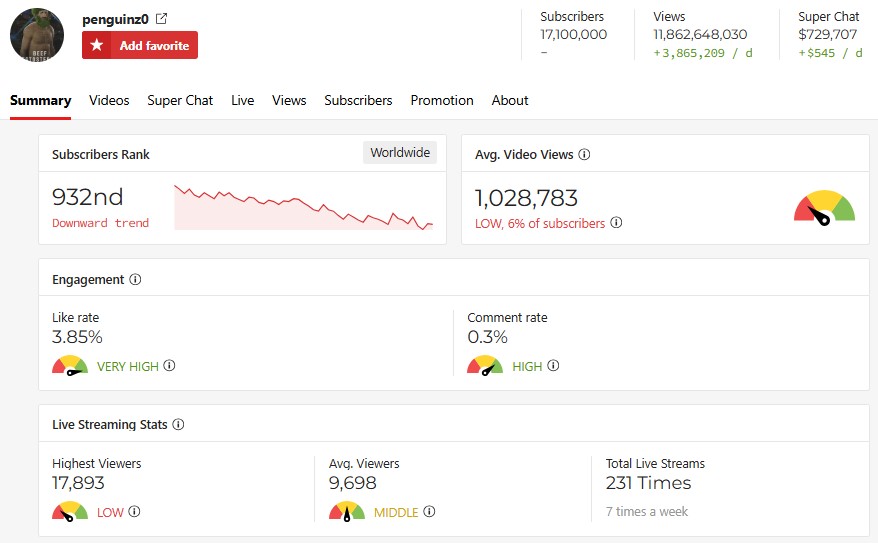Image resolution: width=878 pixels, height=543 pixels.
Task: Click the Like rate gauge meter
Action: click(x=70, y=365)
